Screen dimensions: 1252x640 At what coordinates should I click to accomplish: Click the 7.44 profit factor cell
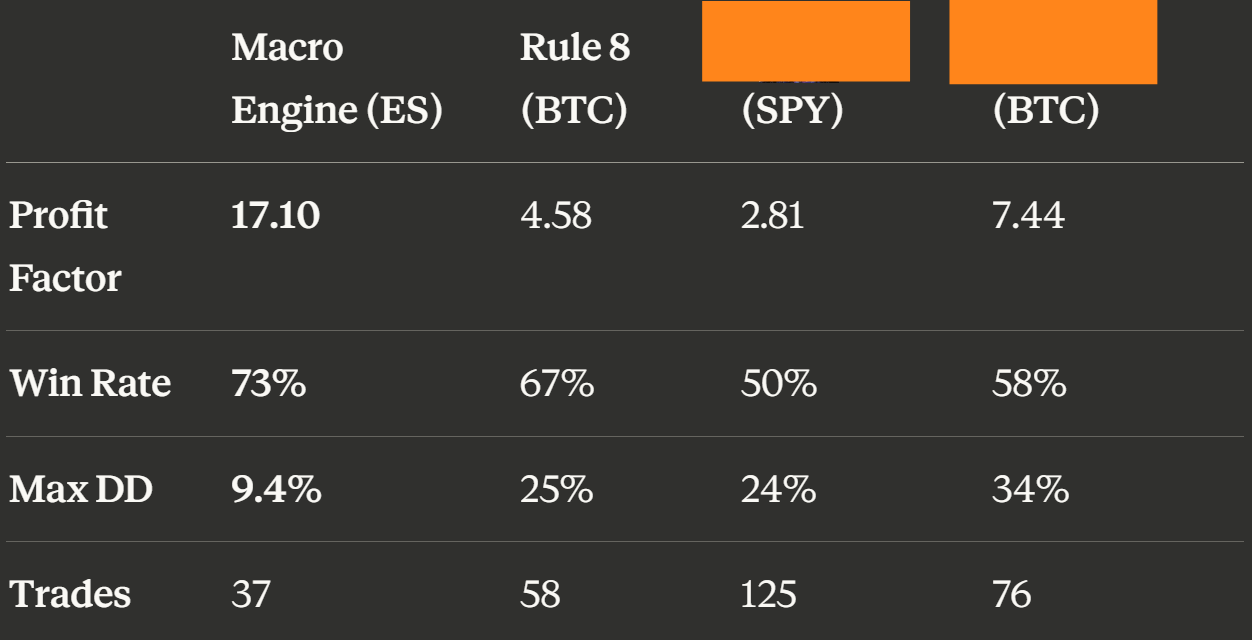click(1028, 215)
